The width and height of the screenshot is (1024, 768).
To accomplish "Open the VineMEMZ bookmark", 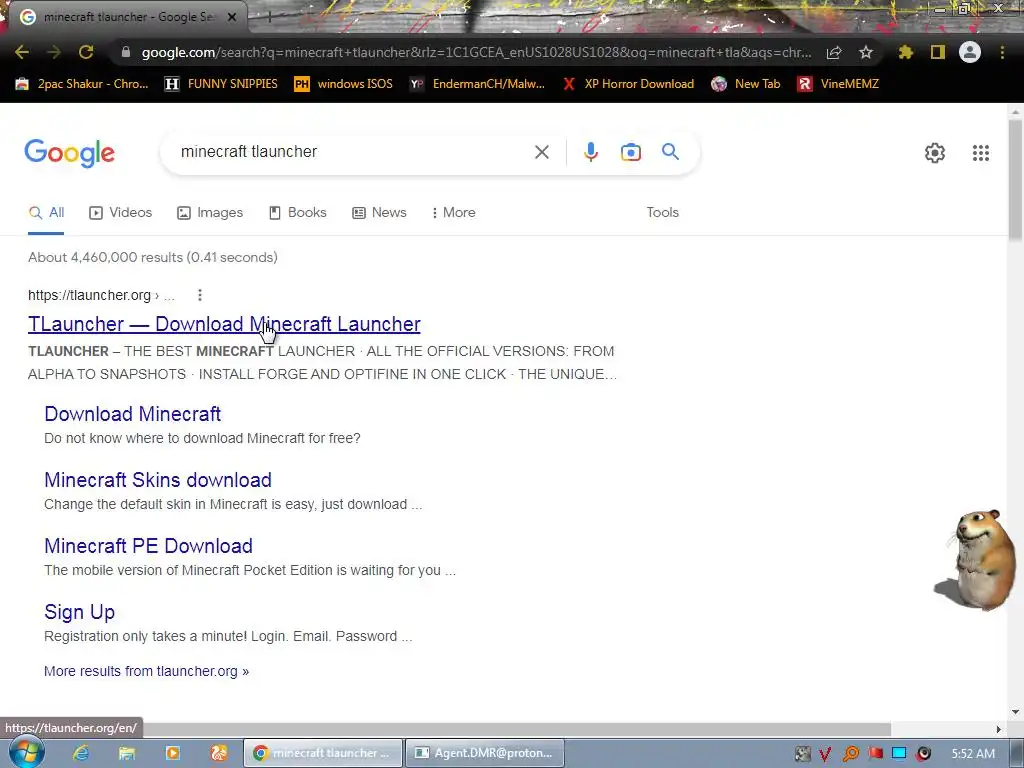I will [839, 84].
